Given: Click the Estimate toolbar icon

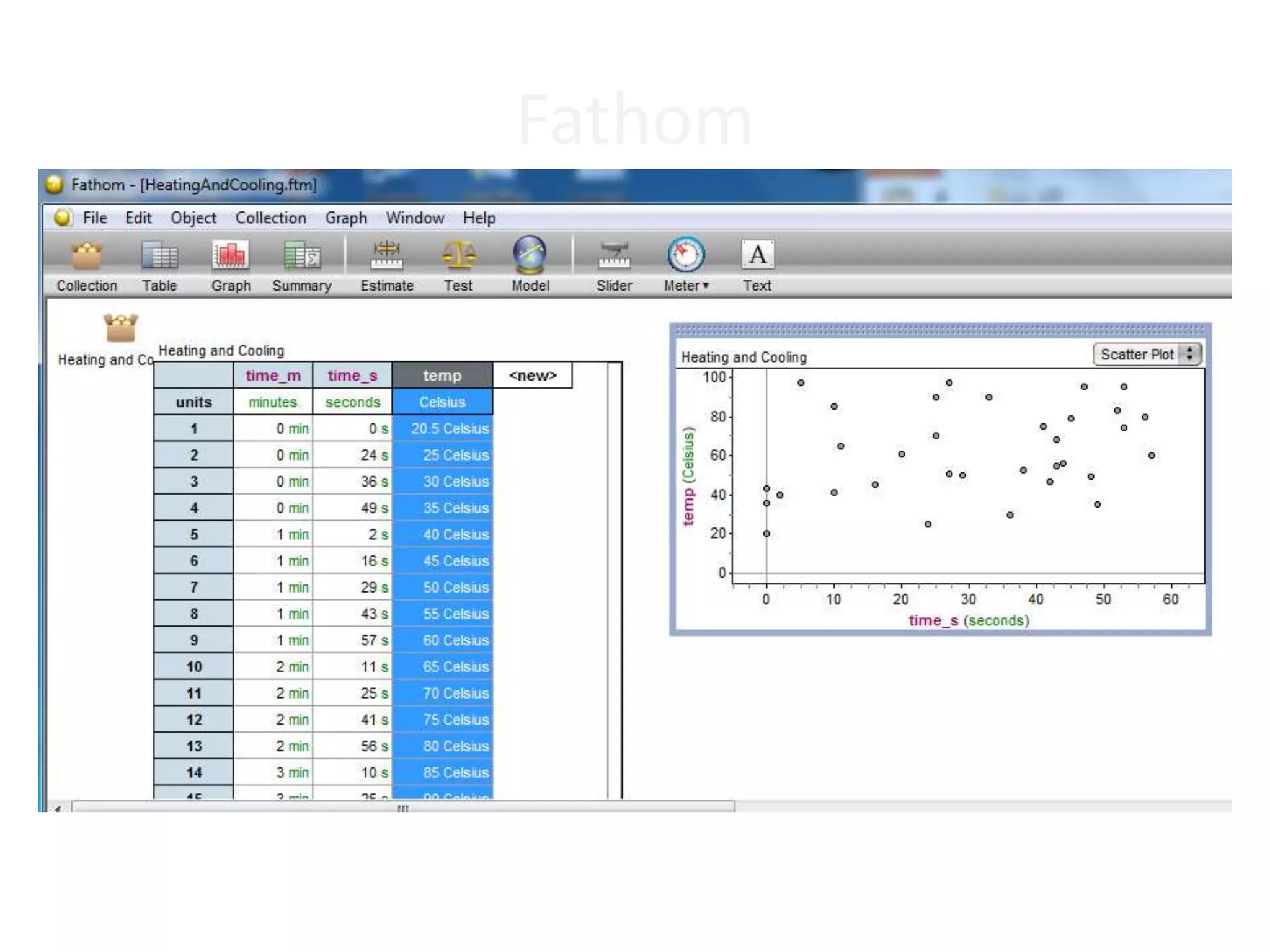Looking at the screenshot, I should 386,256.
